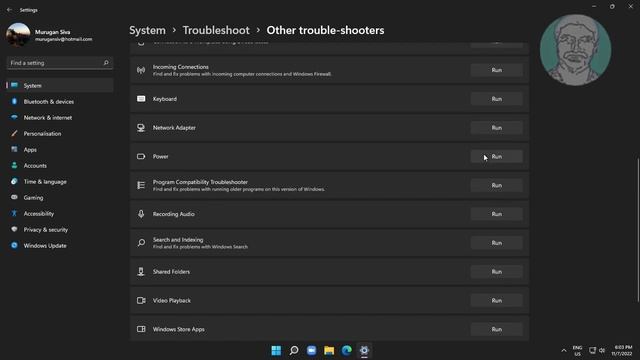Image resolution: width=640 pixels, height=360 pixels.
Task: Run the Incoming Connections troubleshooter
Action: click(496, 70)
